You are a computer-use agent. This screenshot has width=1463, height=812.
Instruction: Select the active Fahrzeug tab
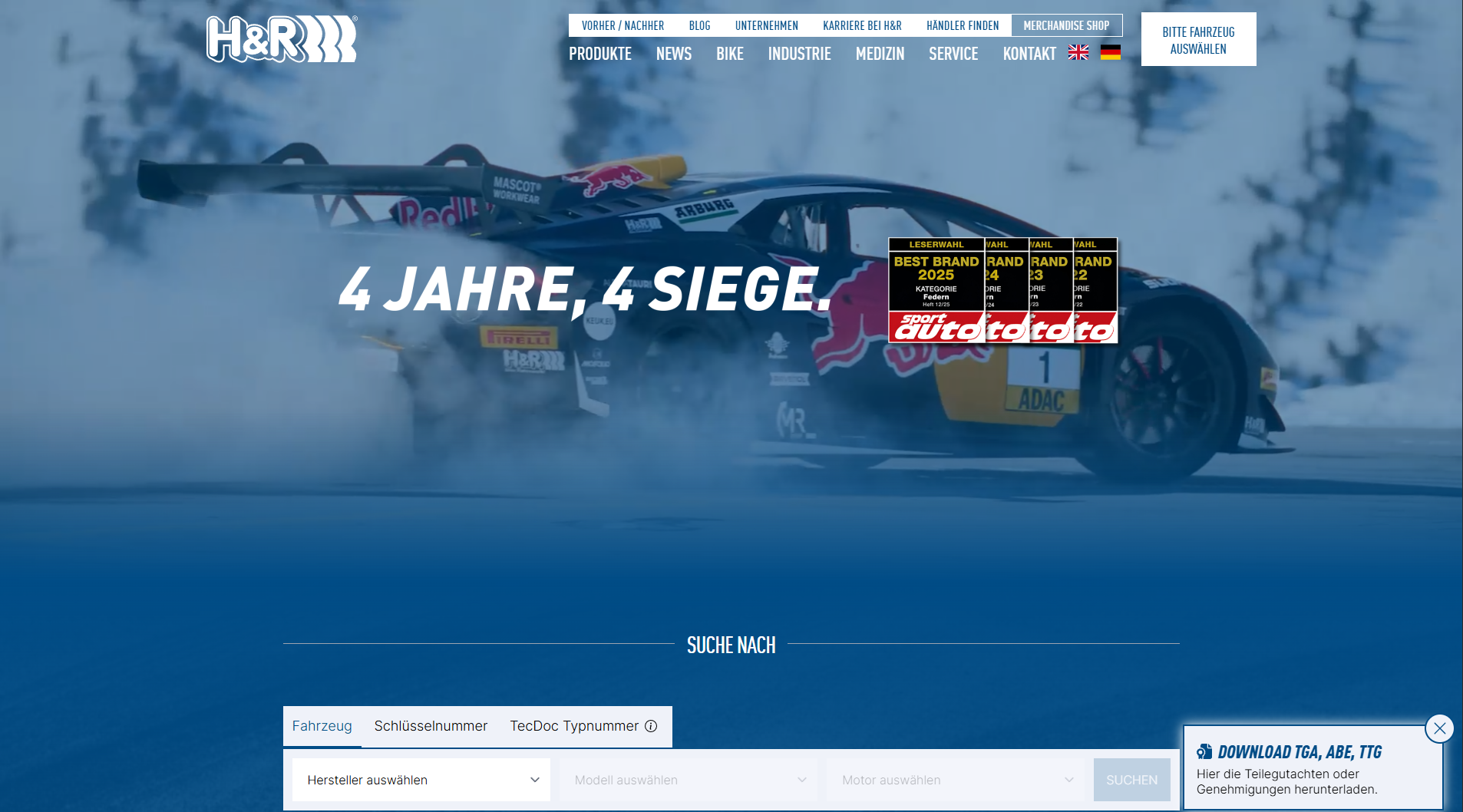click(322, 726)
